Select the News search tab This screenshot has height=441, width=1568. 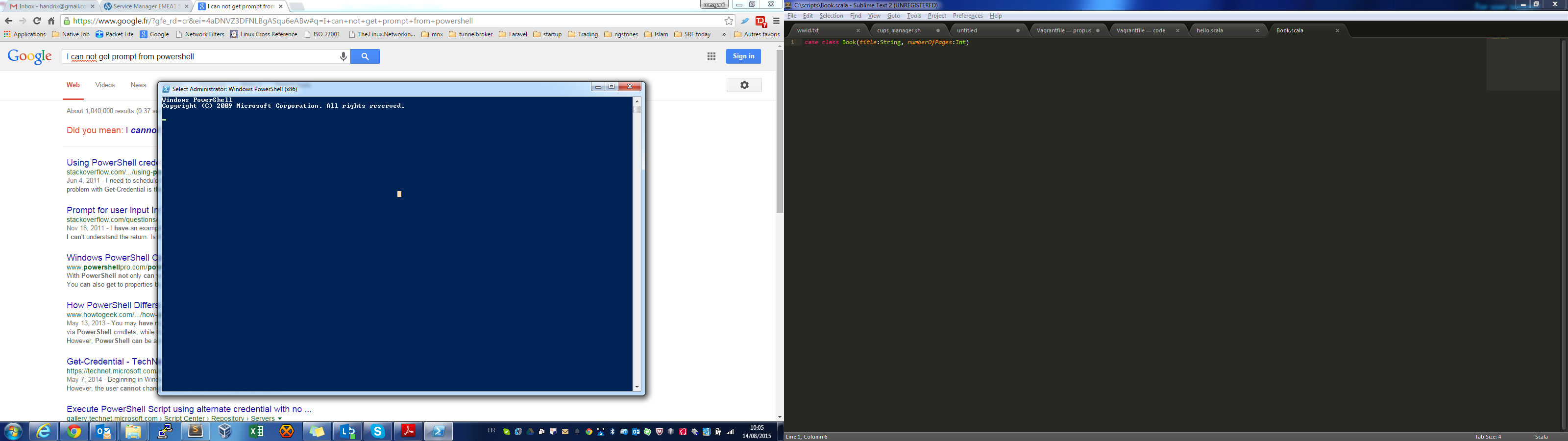(x=138, y=85)
